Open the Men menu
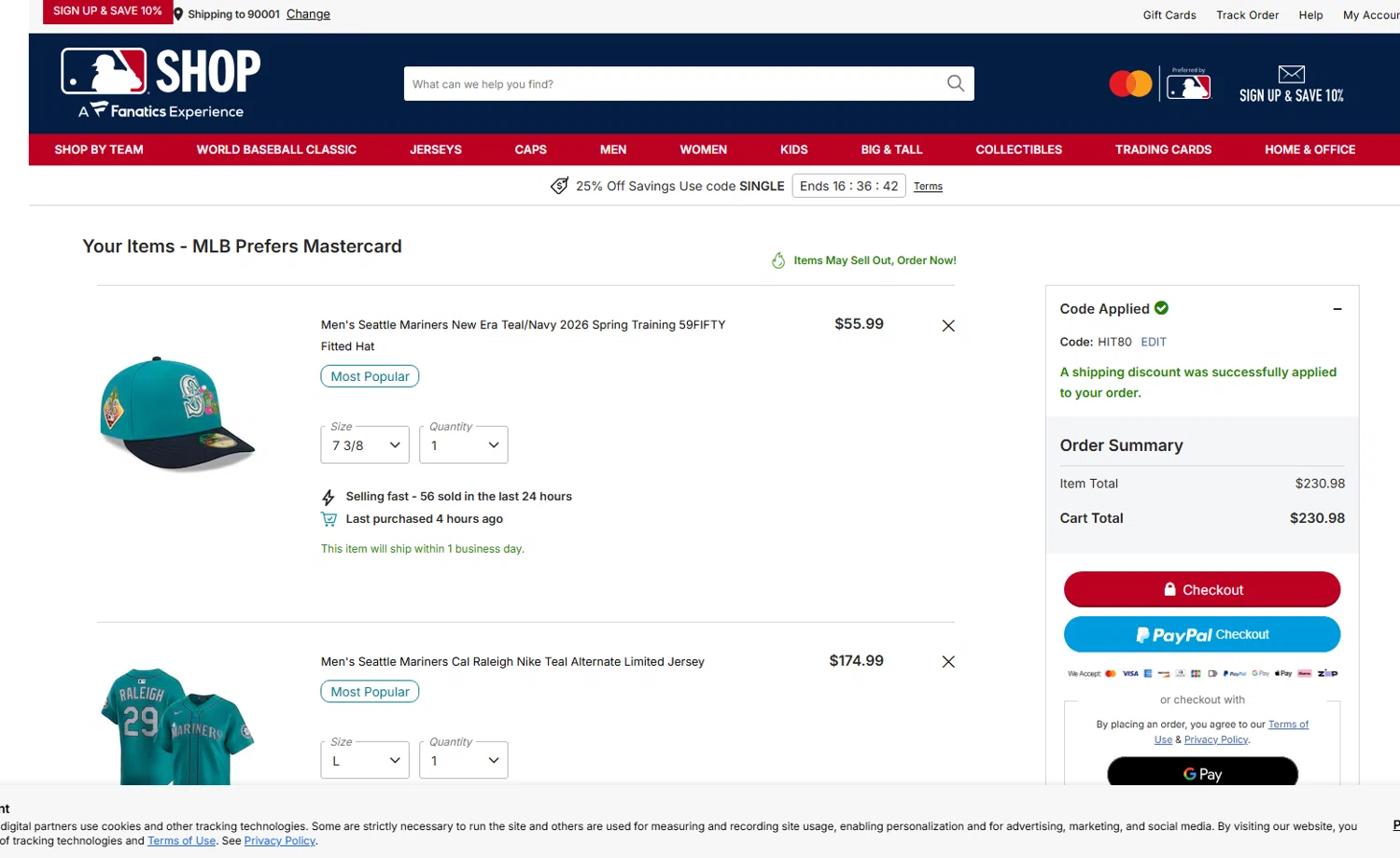 613,149
